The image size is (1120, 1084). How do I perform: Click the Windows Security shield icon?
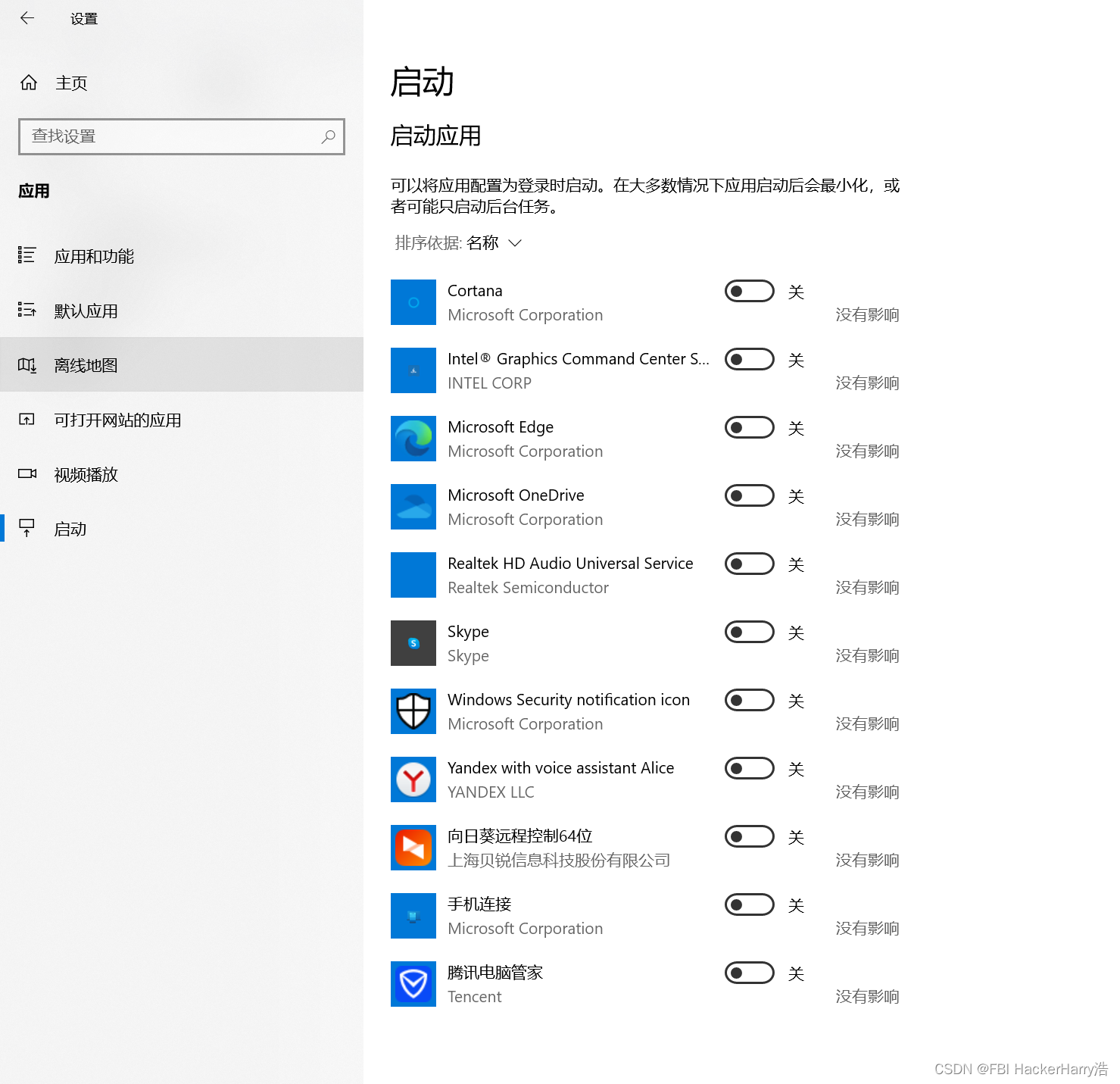point(413,711)
